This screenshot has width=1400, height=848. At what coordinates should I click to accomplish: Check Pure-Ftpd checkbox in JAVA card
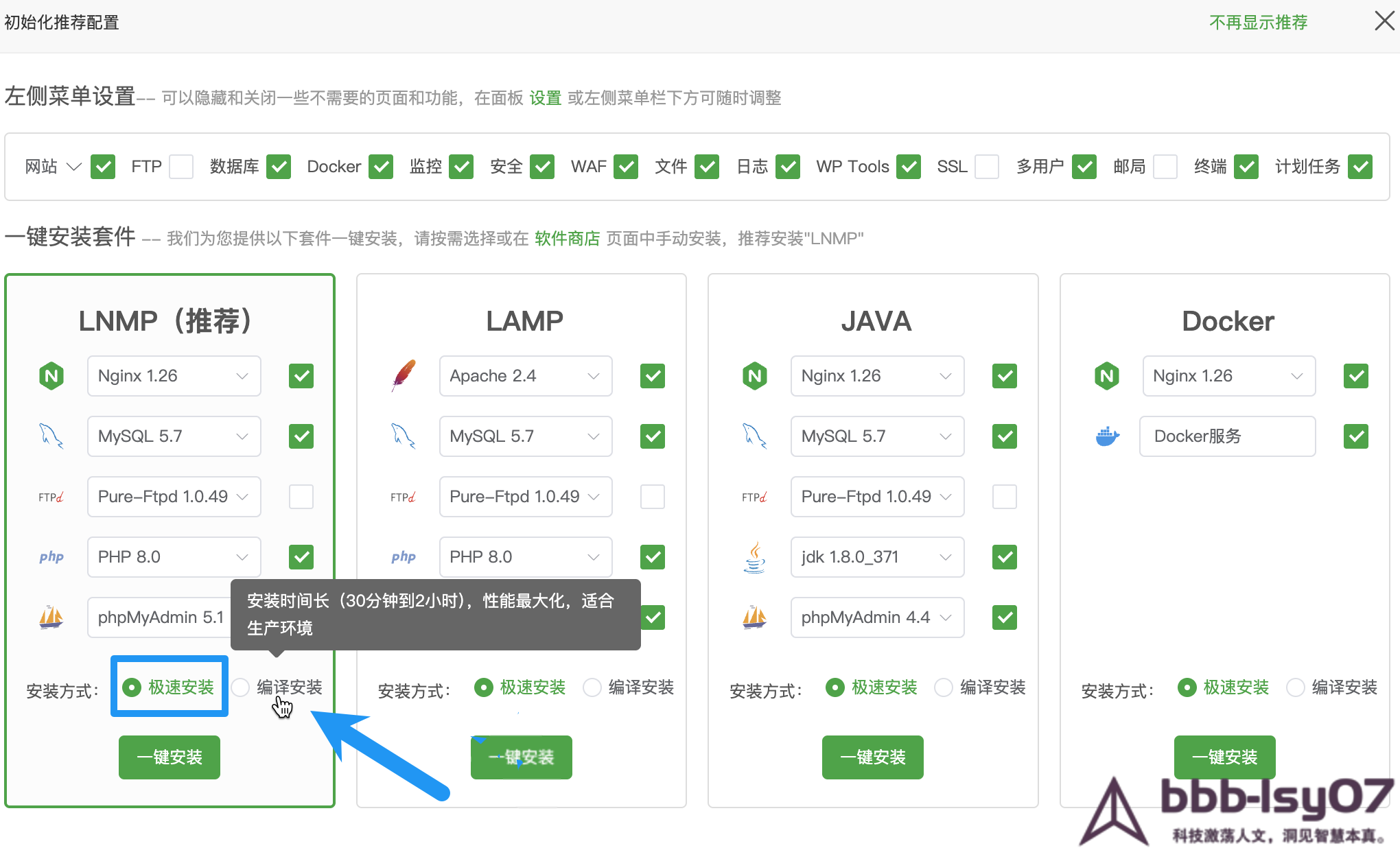pyautogui.click(x=1005, y=497)
